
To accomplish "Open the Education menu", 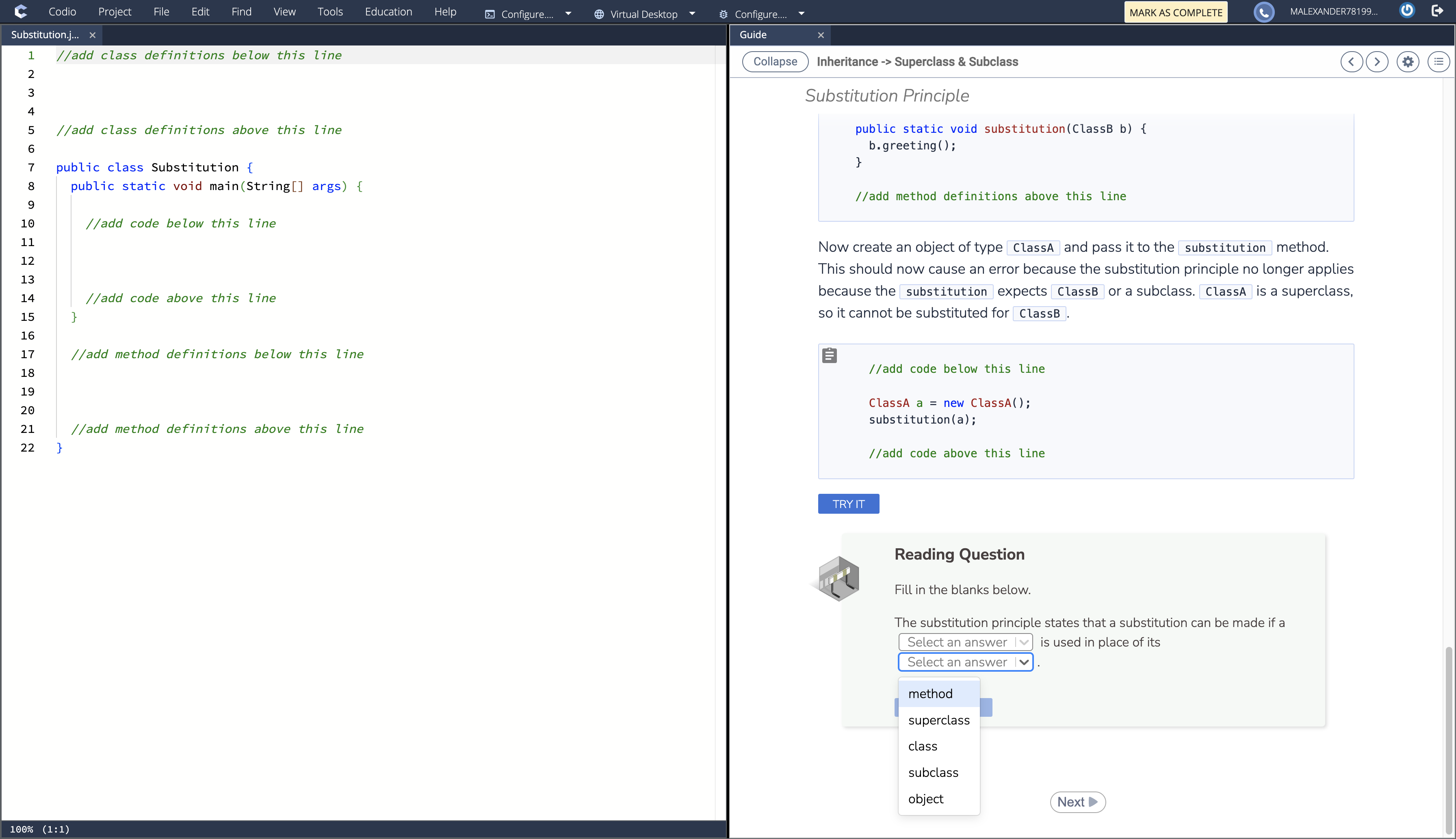I will point(388,11).
